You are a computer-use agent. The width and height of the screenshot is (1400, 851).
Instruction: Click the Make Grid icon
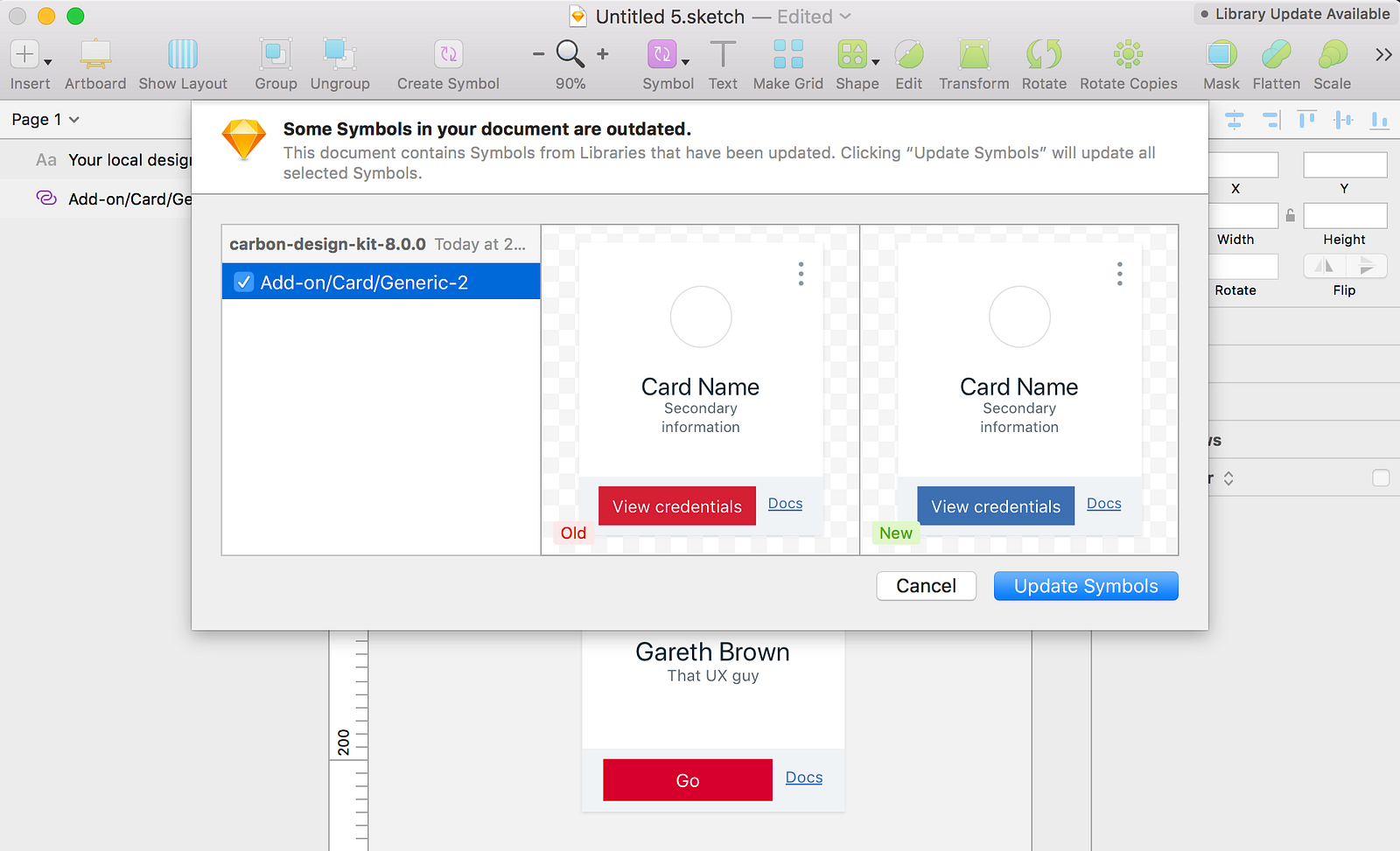tap(788, 54)
